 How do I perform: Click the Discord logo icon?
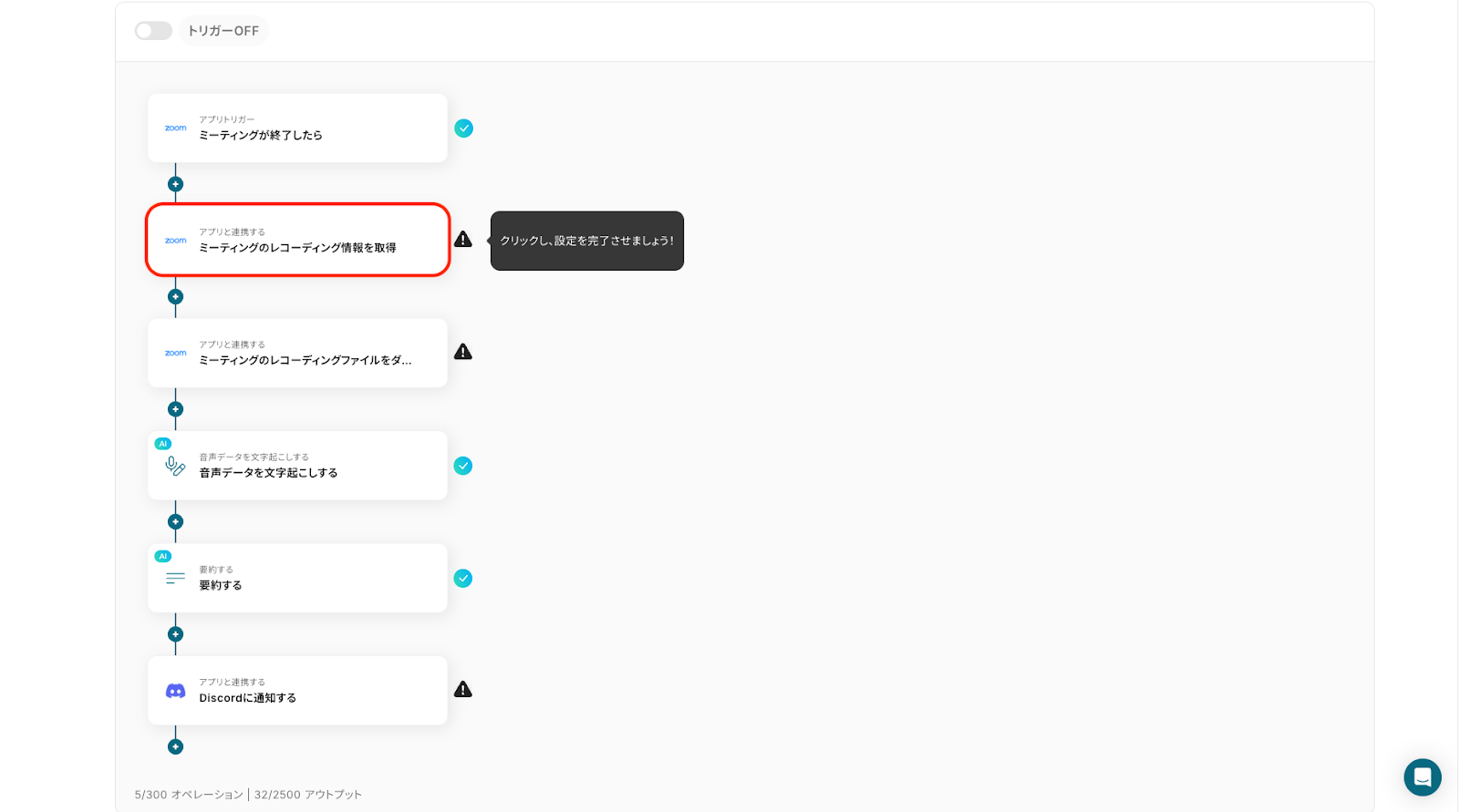175,691
